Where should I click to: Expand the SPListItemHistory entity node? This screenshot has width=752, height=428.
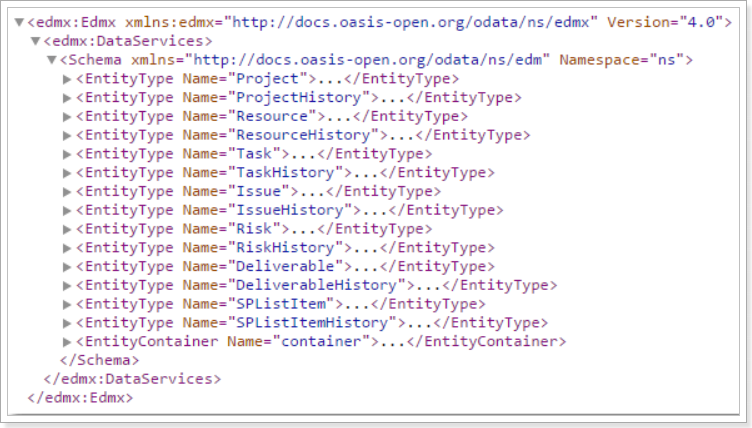coord(67,323)
